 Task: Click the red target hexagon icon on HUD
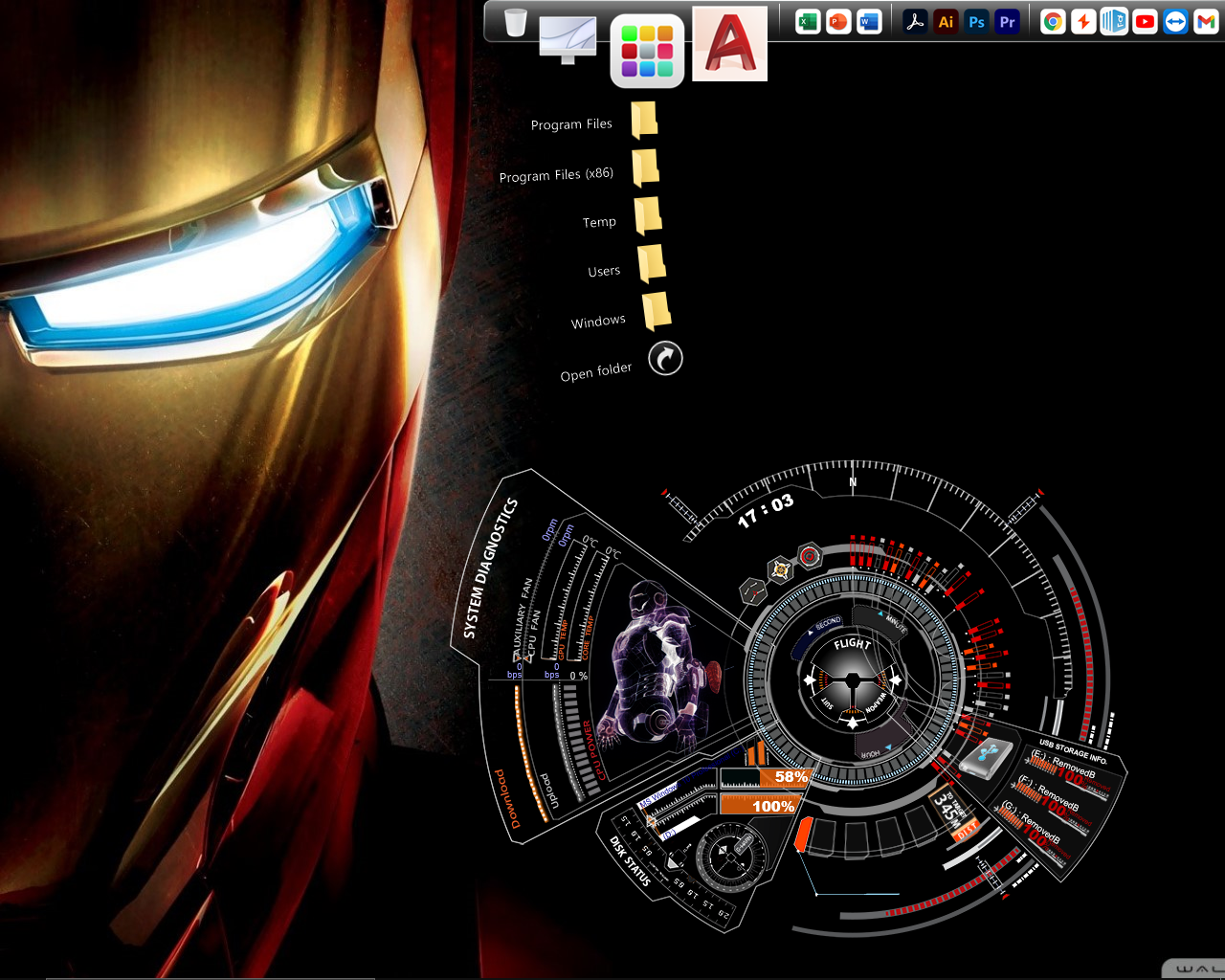point(810,555)
